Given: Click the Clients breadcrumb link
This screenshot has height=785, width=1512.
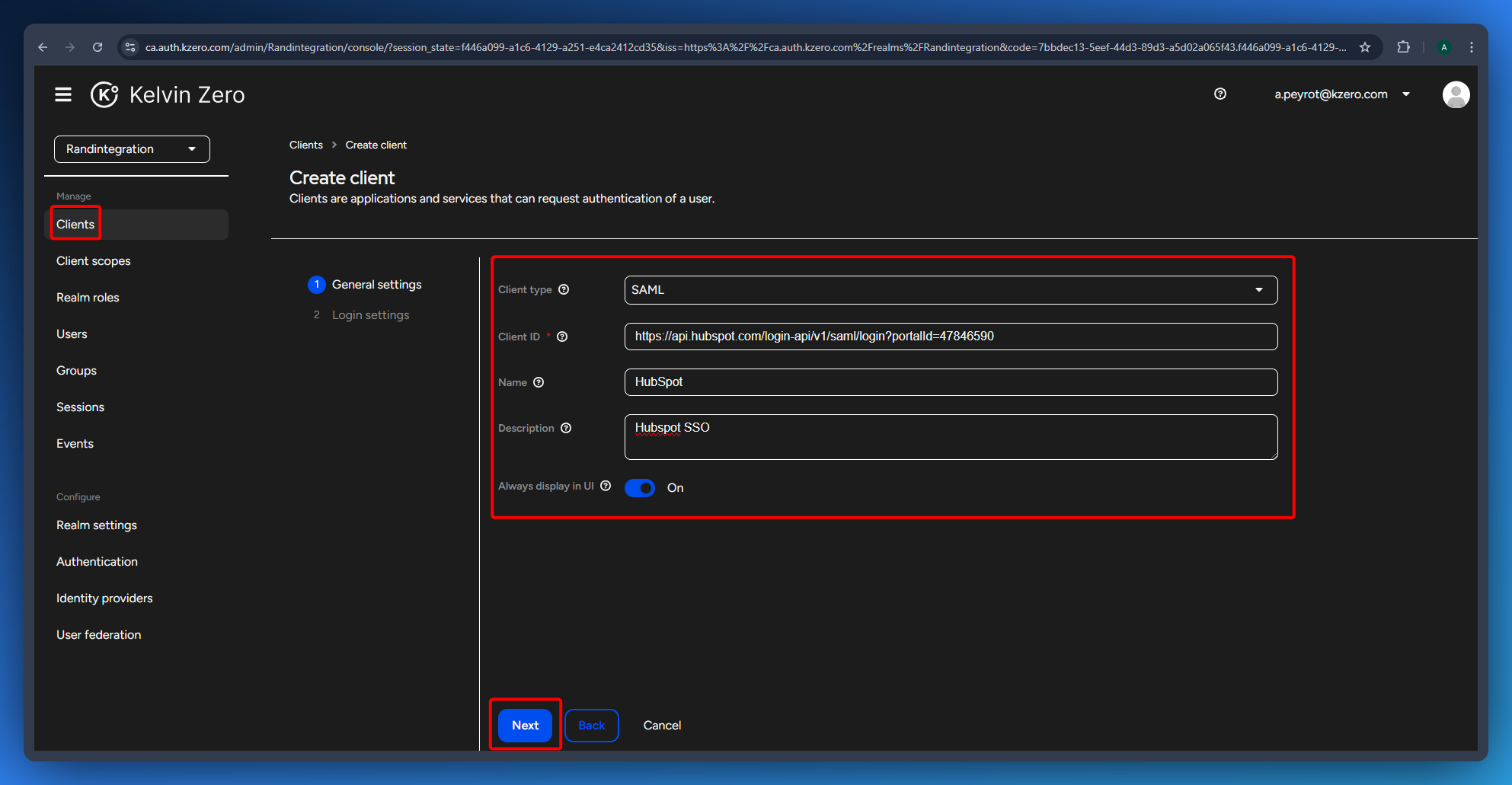Looking at the screenshot, I should 306,145.
